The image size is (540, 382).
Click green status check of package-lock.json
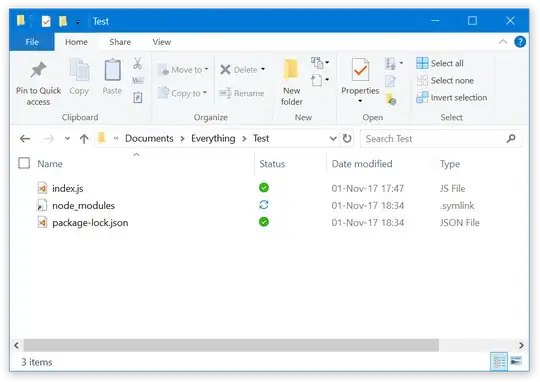click(264, 222)
